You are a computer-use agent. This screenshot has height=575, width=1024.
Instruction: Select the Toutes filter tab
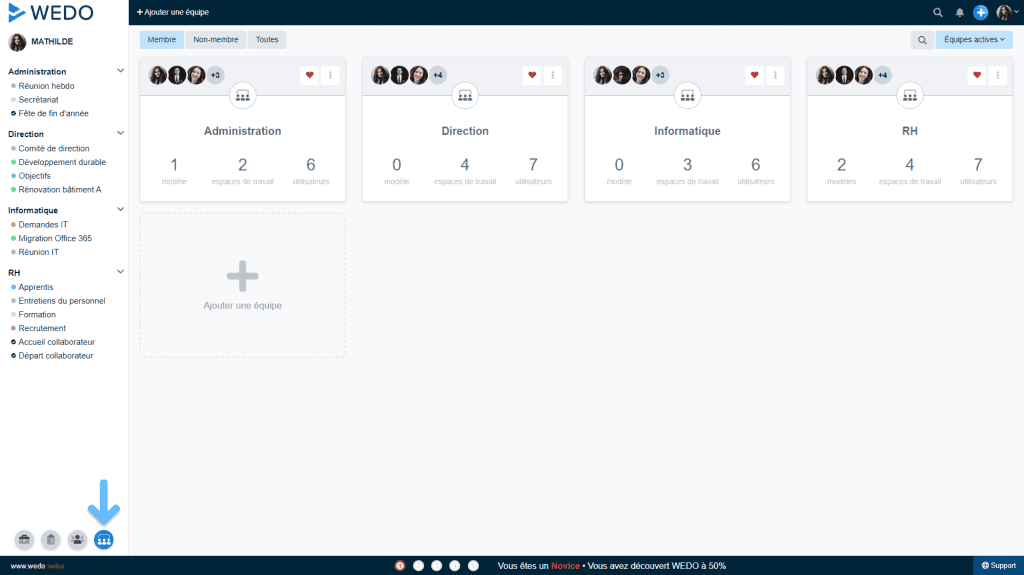[x=267, y=40]
